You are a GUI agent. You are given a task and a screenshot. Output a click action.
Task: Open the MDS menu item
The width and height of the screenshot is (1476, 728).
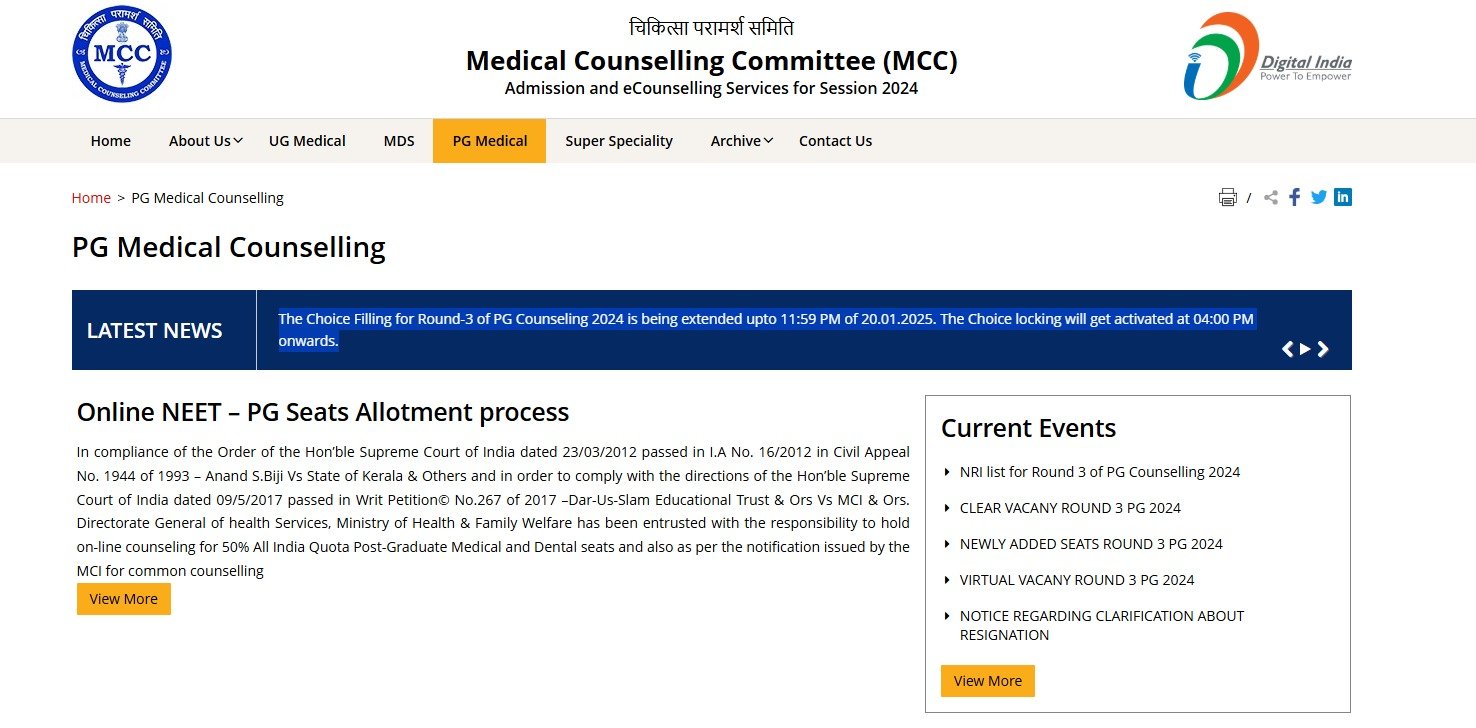pyautogui.click(x=399, y=141)
